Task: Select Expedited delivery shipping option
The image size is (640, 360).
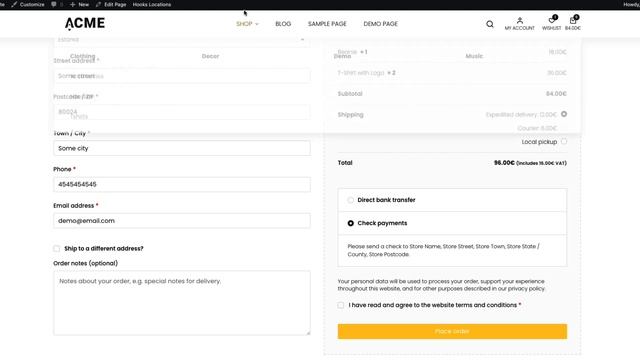Action: [x=564, y=114]
